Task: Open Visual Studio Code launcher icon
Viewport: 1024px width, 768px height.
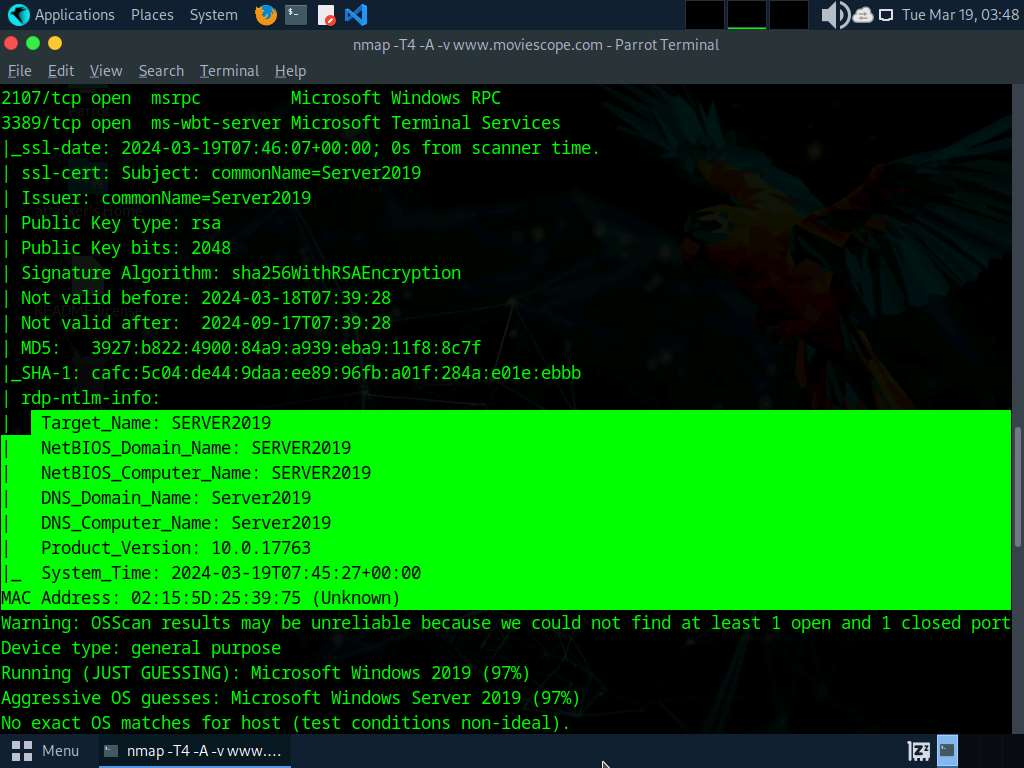Action: click(355, 15)
